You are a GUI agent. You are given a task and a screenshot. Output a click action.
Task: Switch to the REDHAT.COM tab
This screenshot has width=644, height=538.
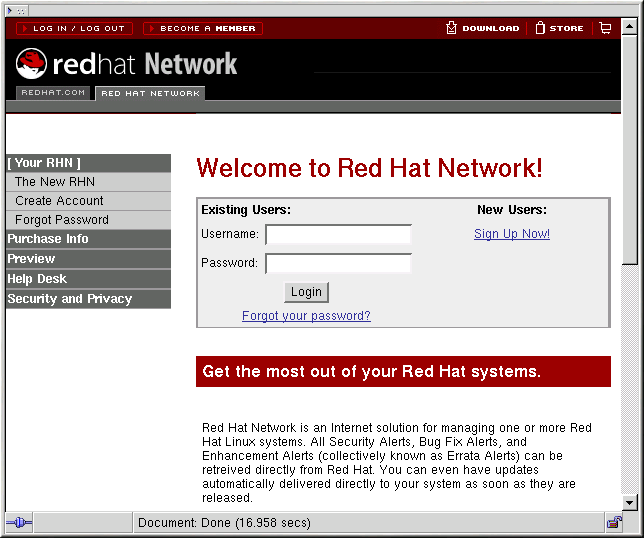52,93
